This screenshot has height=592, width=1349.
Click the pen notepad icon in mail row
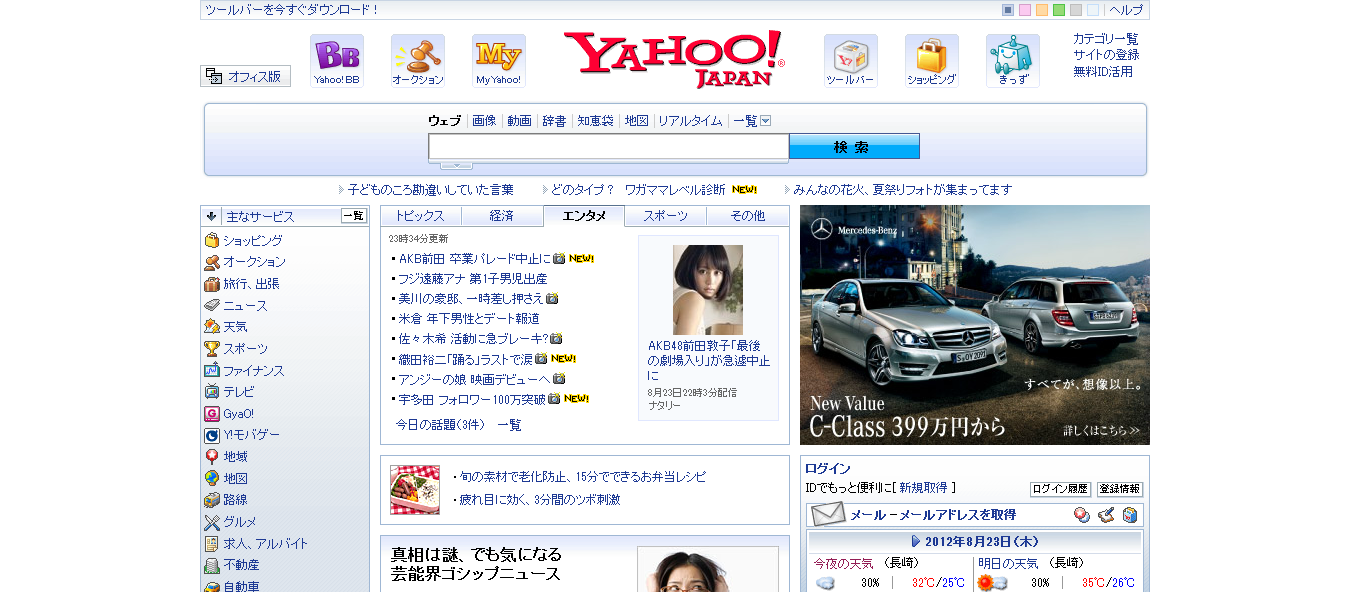(1105, 515)
